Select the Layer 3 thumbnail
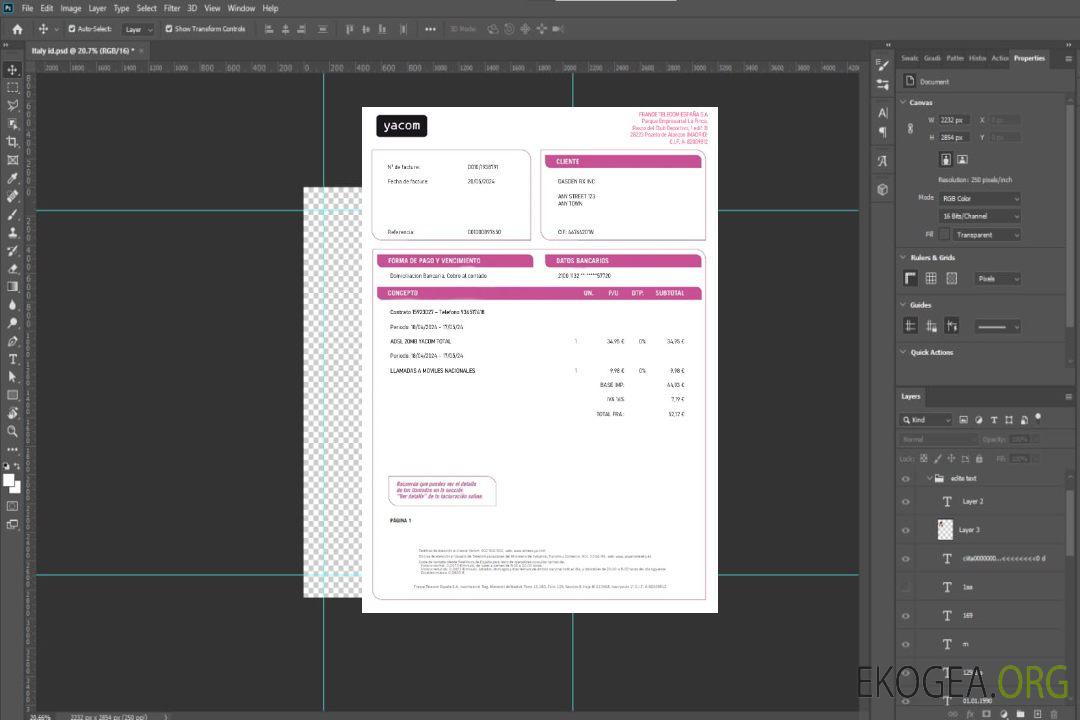1080x720 pixels. (x=946, y=530)
